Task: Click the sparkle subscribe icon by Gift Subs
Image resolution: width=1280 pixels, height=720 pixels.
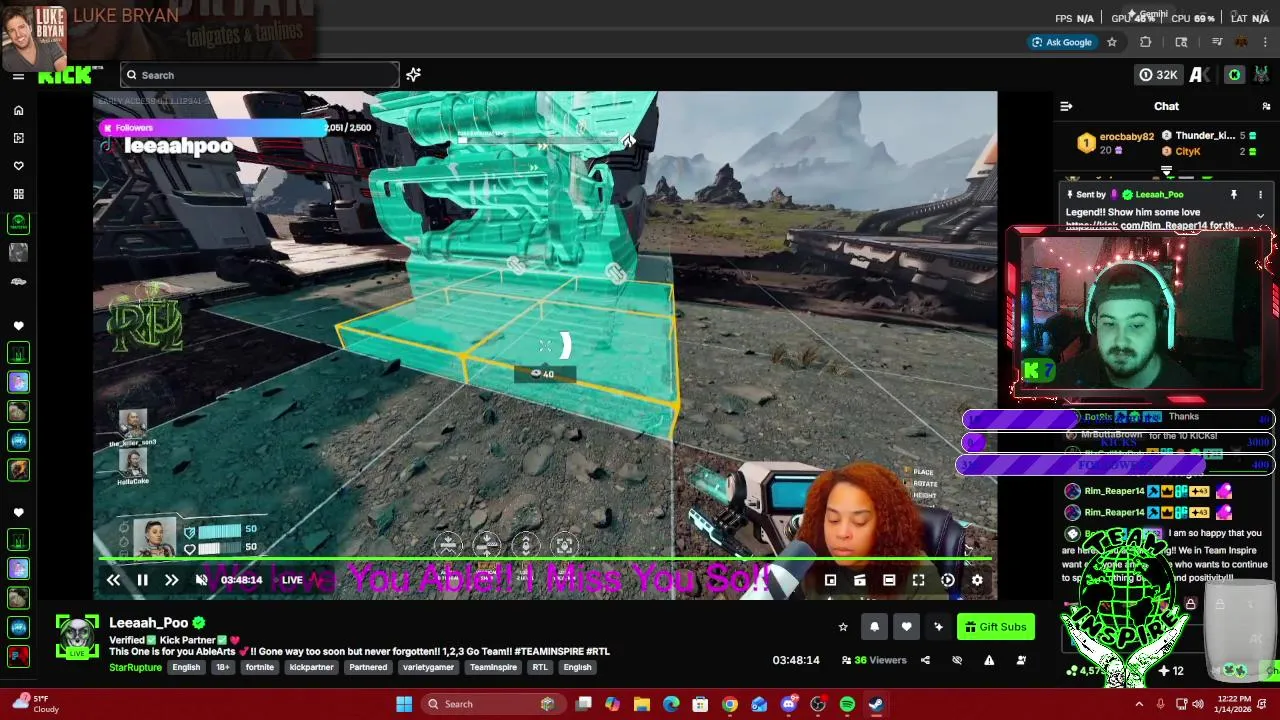Action: [x=938, y=627]
